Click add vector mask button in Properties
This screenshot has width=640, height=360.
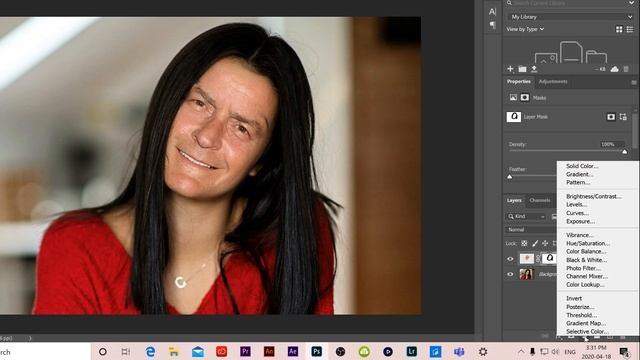pos(623,117)
